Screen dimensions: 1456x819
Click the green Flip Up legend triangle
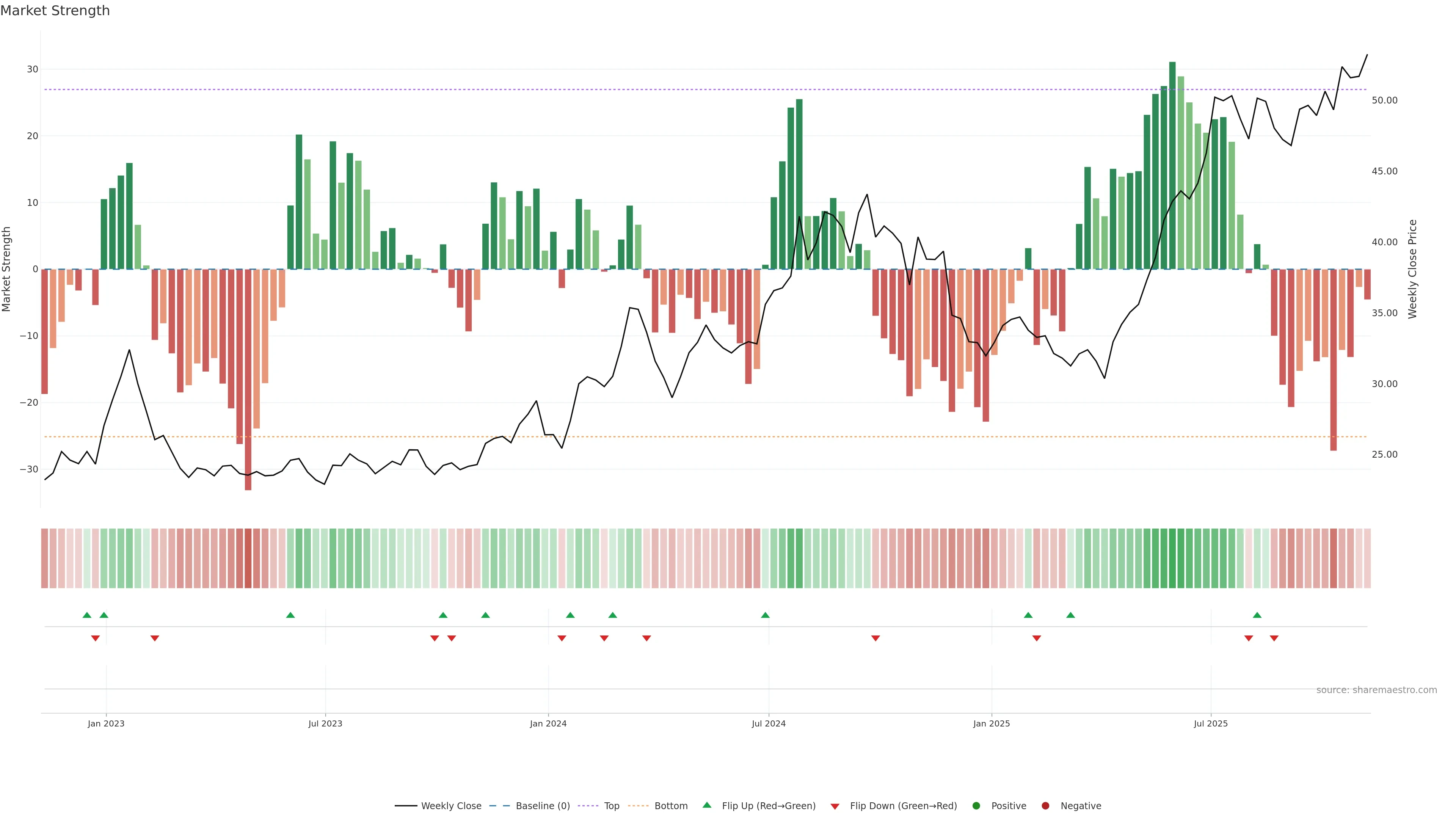point(706,805)
